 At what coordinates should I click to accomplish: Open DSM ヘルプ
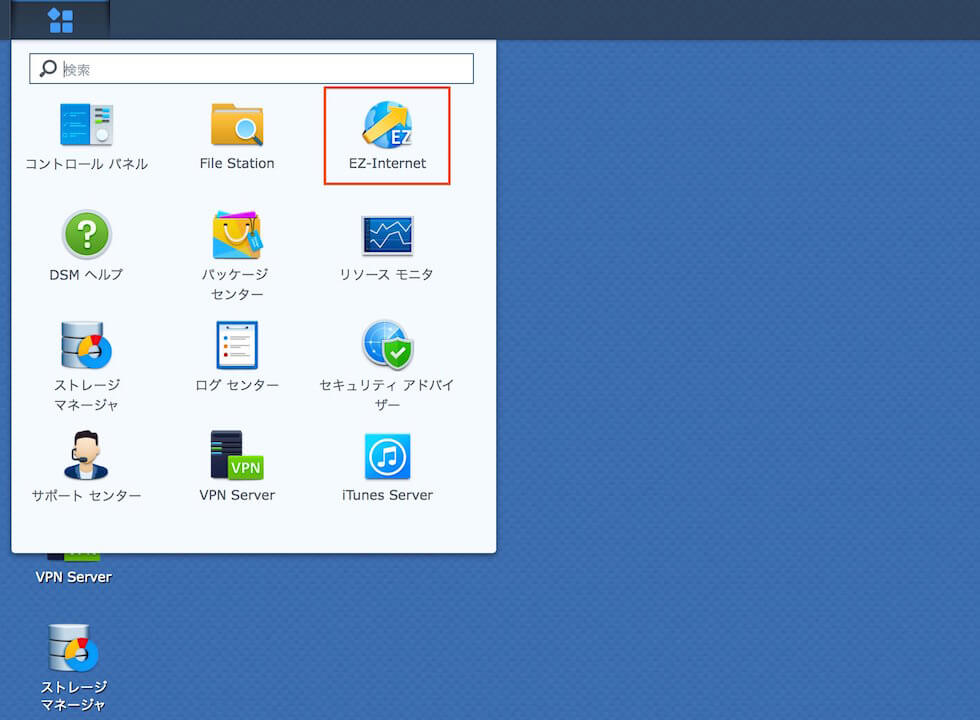tap(86, 246)
